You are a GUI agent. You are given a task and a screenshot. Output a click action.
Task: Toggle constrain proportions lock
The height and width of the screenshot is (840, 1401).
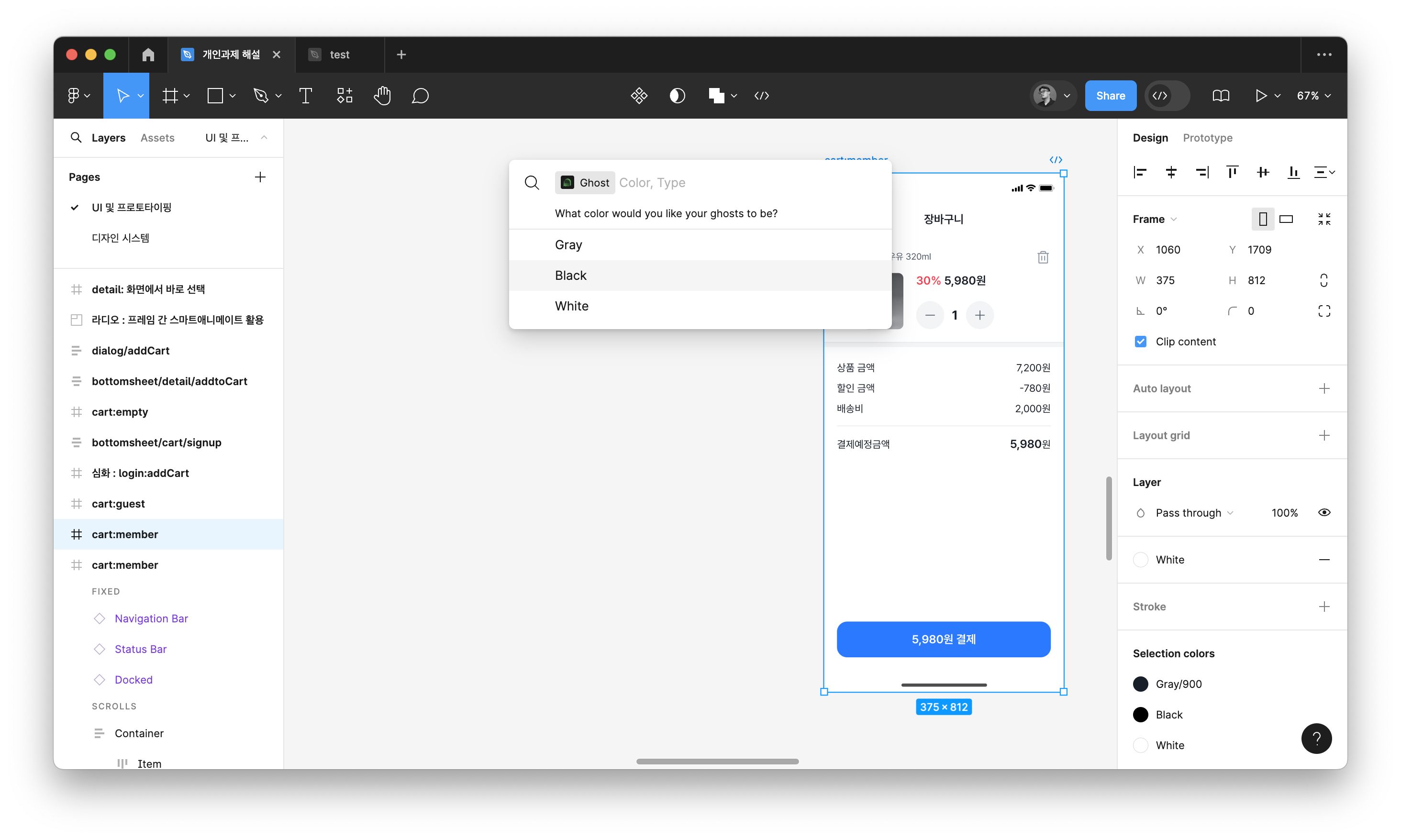tap(1323, 280)
